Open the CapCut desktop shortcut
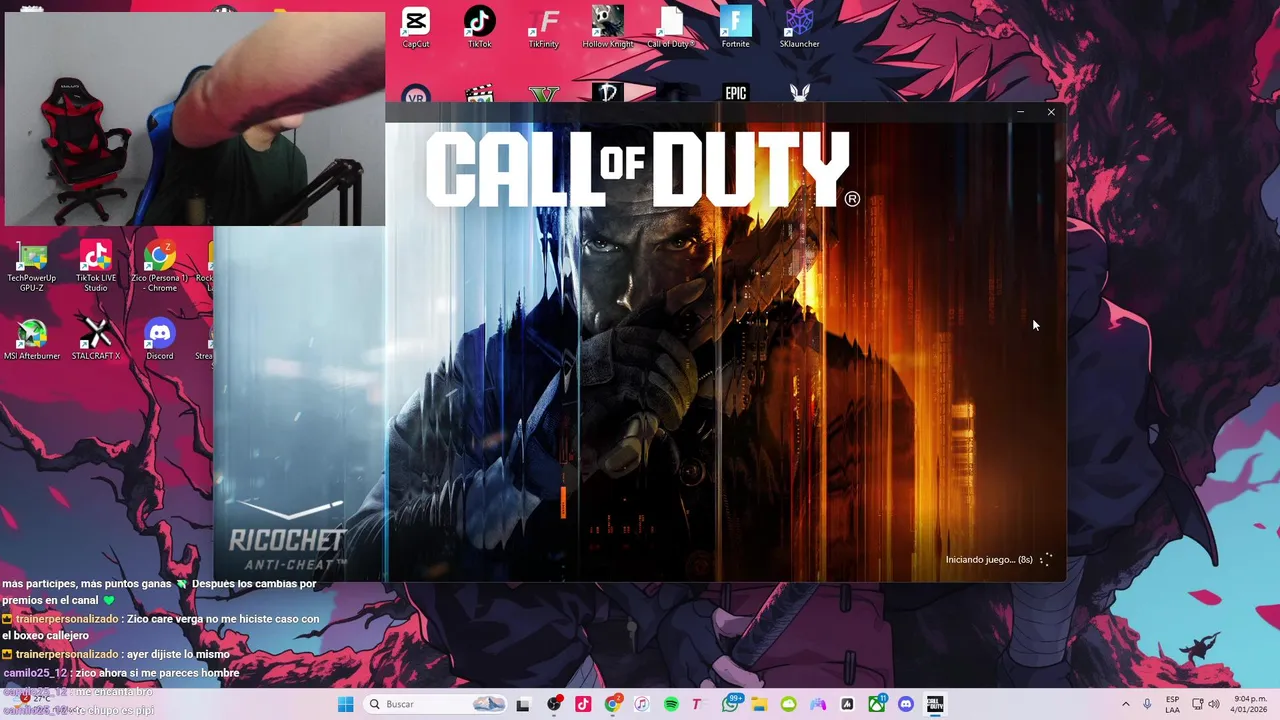Viewport: 1280px width, 720px height. 416,27
